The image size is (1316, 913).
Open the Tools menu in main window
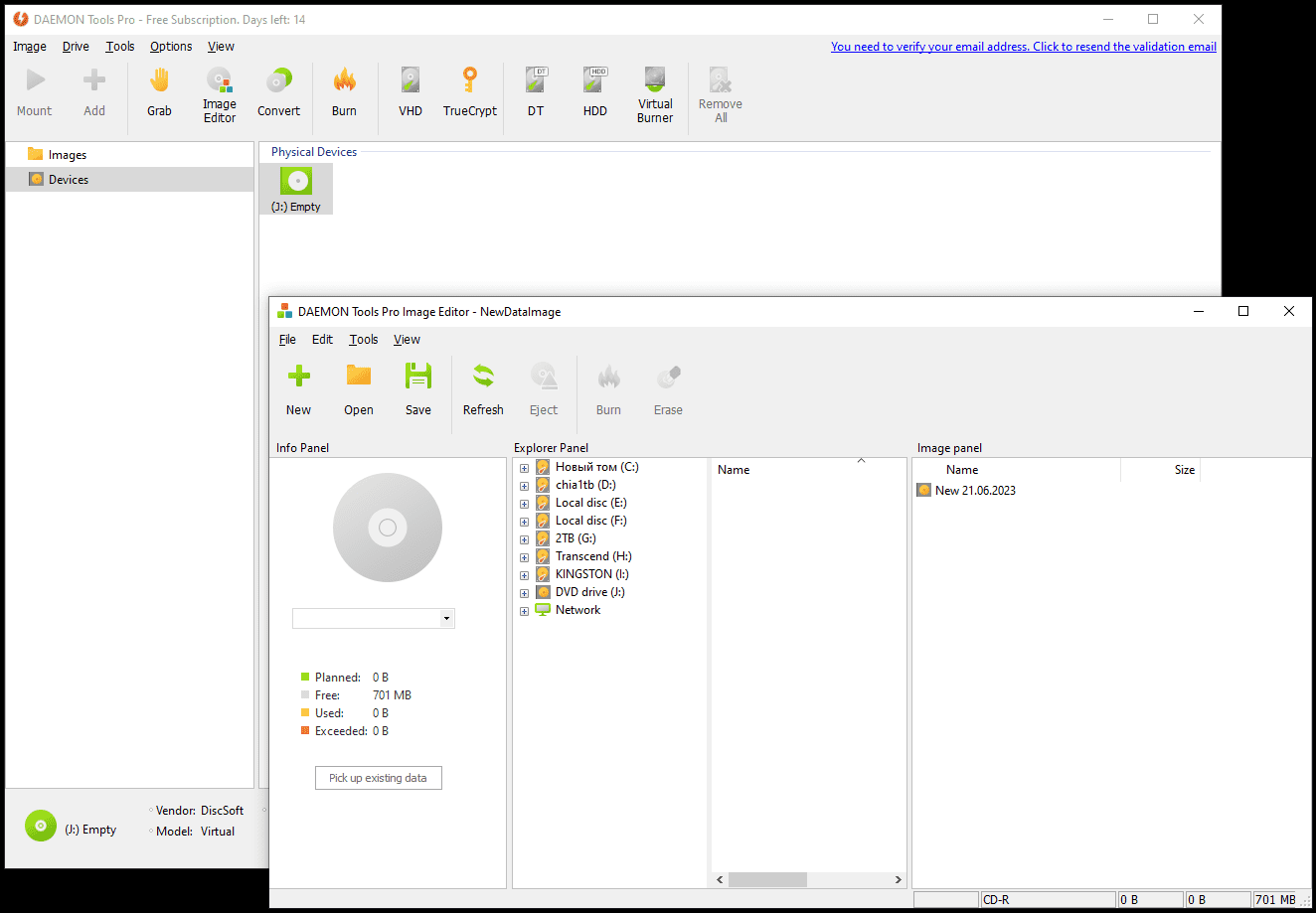[120, 47]
